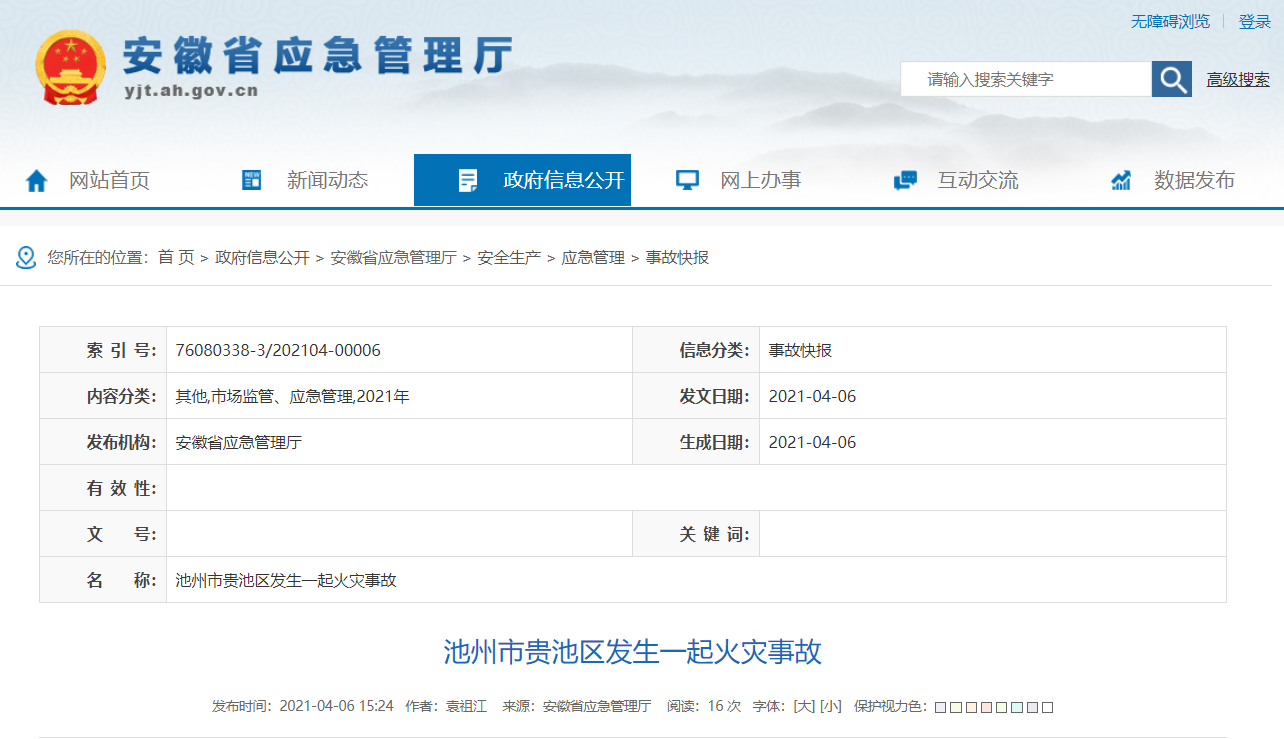Screen dimensions: 1284x739
Task: Set font size to small [小]
Action: click(x=830, y=706)
